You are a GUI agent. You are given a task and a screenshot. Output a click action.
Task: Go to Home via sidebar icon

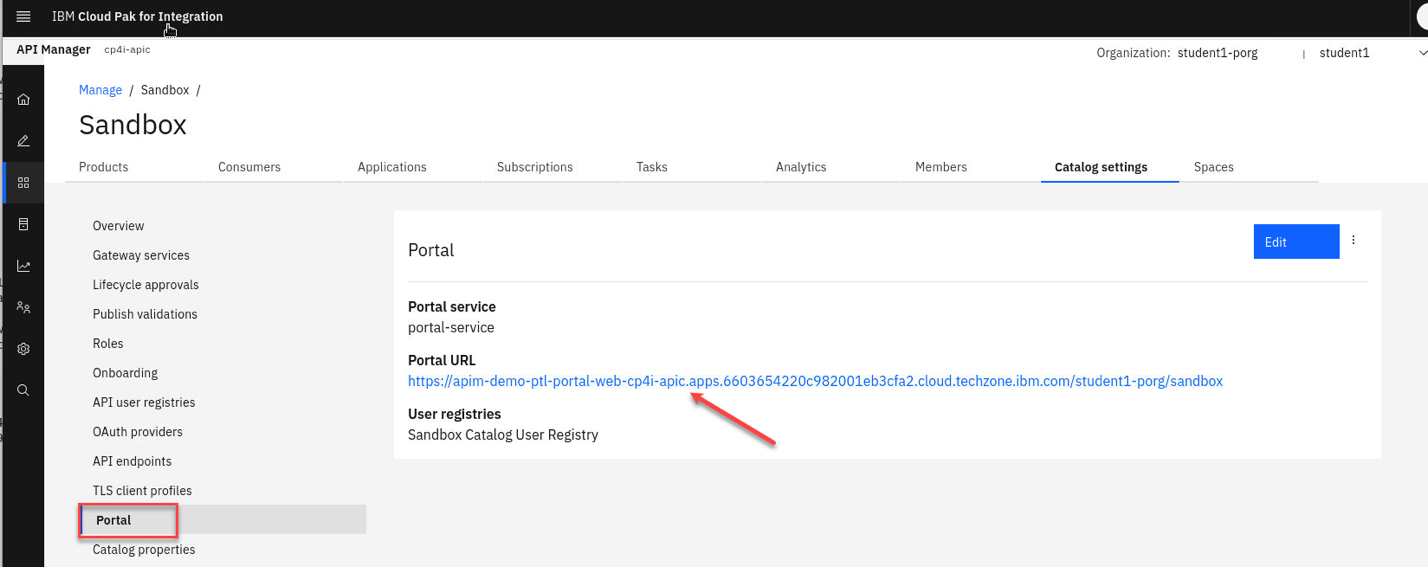pyautogui.click(x=24, y=100)
